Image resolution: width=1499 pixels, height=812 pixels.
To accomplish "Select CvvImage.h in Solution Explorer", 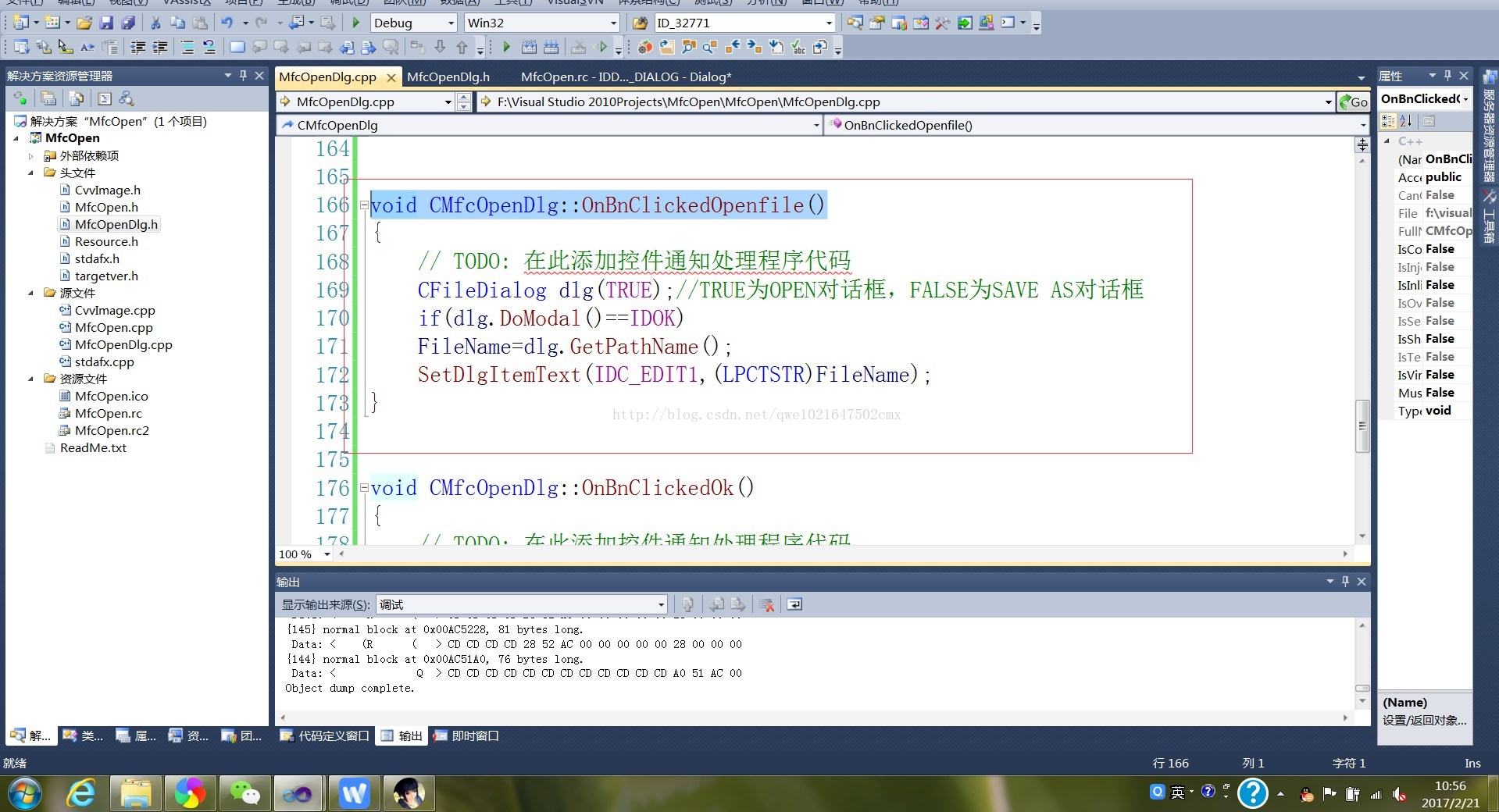I will [x=107, y=191].
